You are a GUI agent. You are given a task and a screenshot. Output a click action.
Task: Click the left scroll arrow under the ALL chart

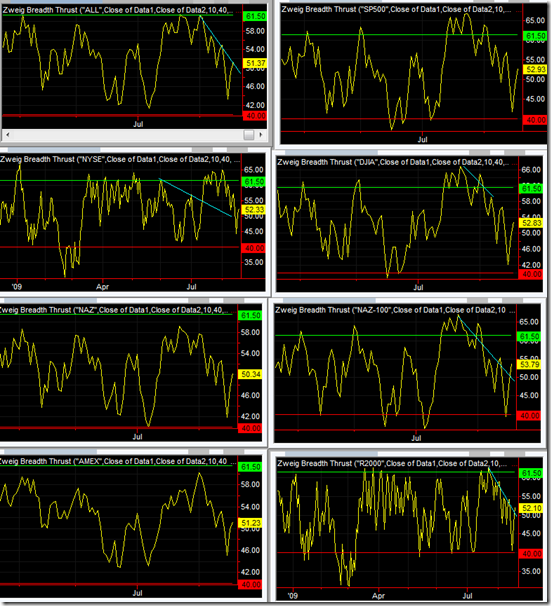[x=8, y=134]
